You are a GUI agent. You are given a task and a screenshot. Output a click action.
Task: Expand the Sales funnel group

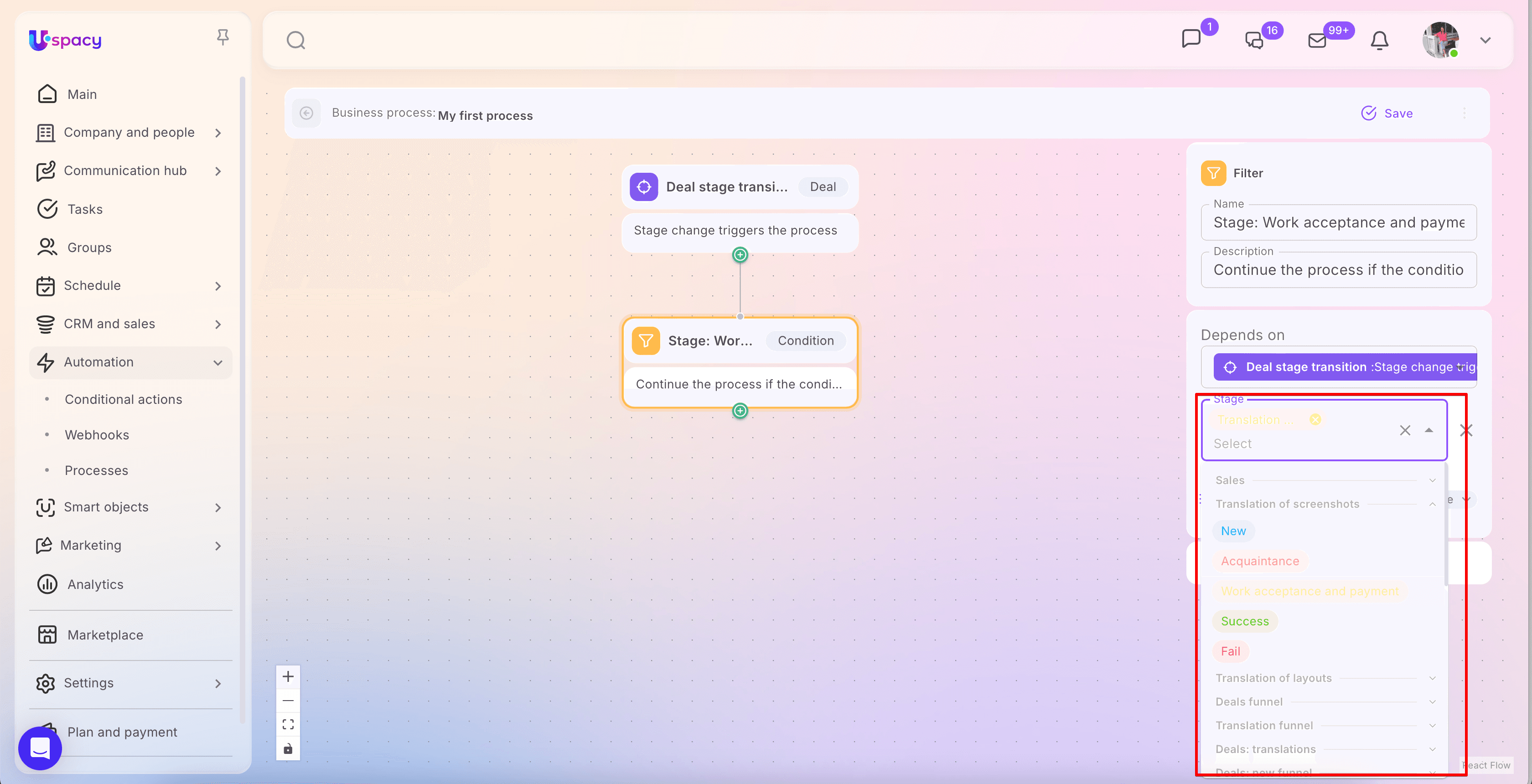[x=1432, y=480]
